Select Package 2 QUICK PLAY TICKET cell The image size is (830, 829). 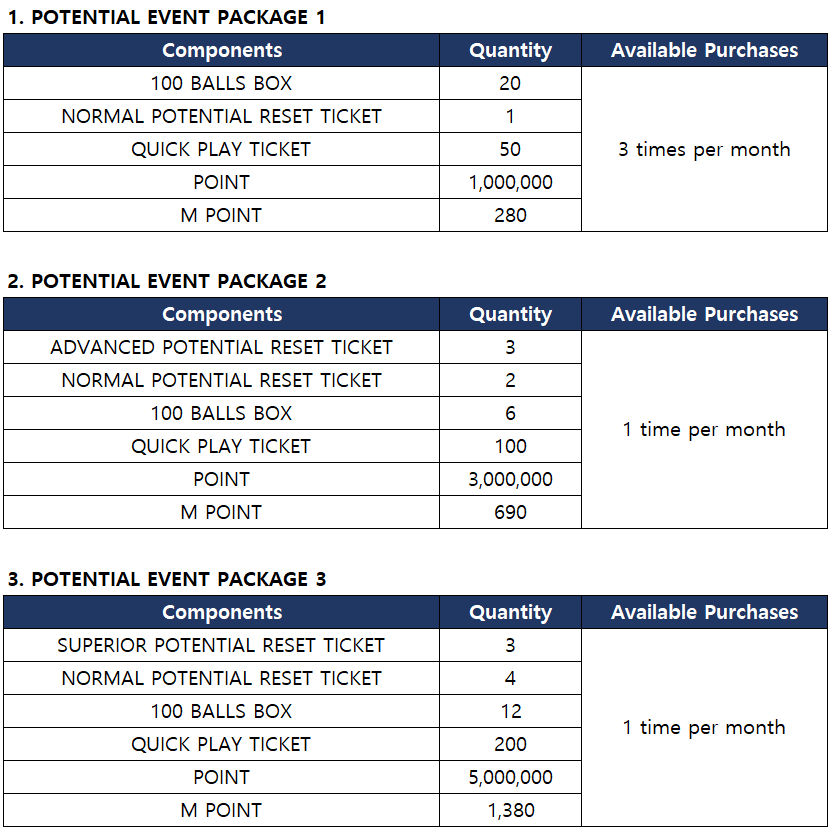pyautogui.click(x=222, y=446)
